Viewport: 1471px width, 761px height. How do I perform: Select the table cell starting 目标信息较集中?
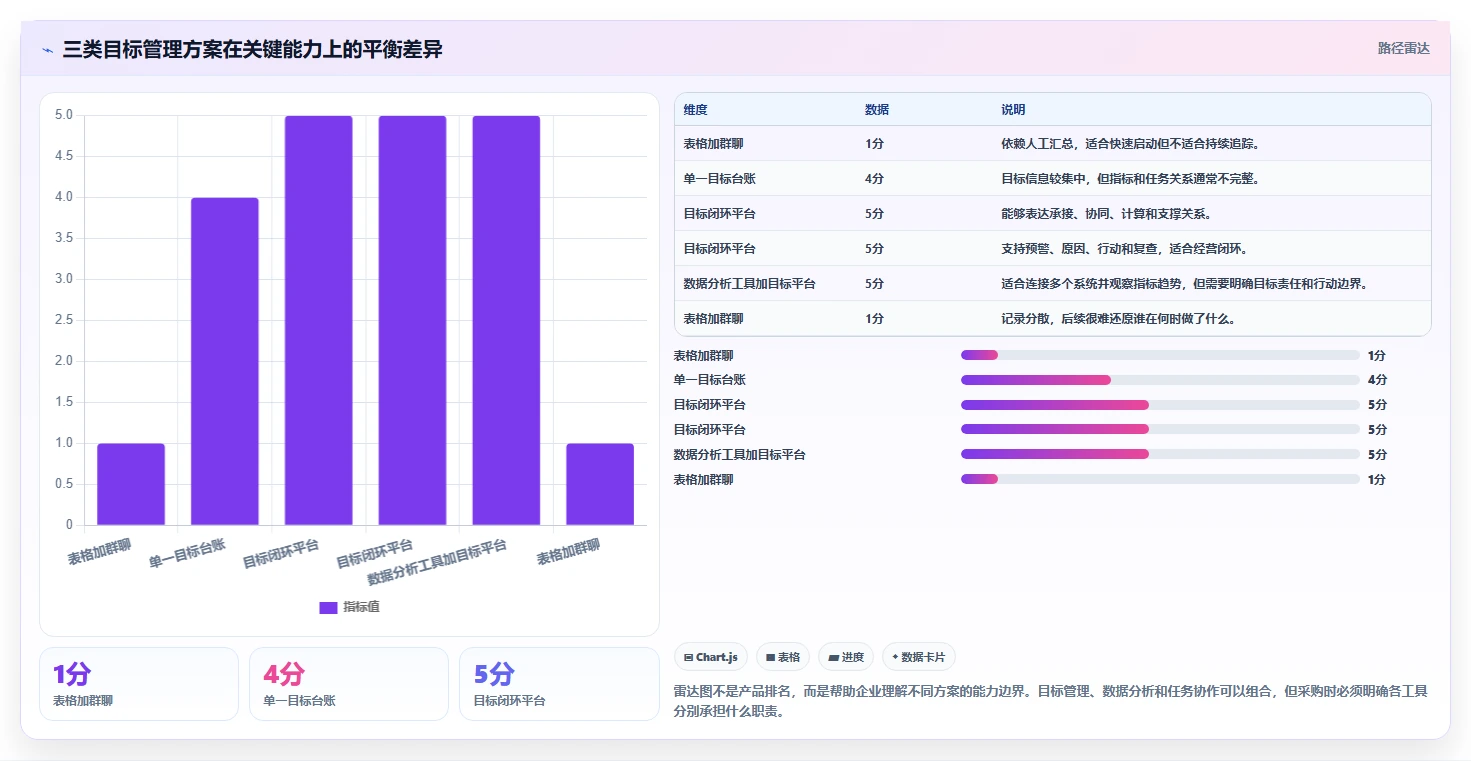(x=1212, y=179)
